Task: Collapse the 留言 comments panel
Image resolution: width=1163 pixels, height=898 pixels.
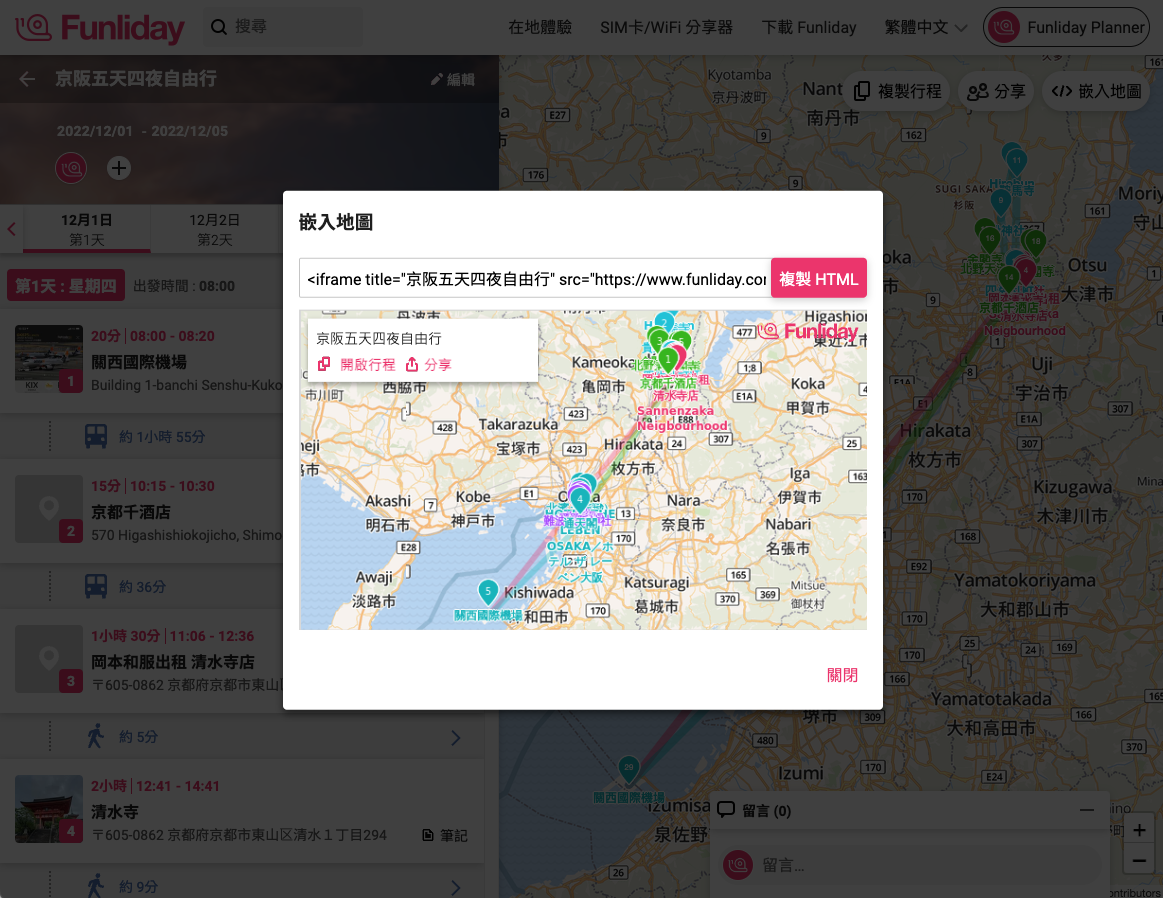Action: point(1088,810)
